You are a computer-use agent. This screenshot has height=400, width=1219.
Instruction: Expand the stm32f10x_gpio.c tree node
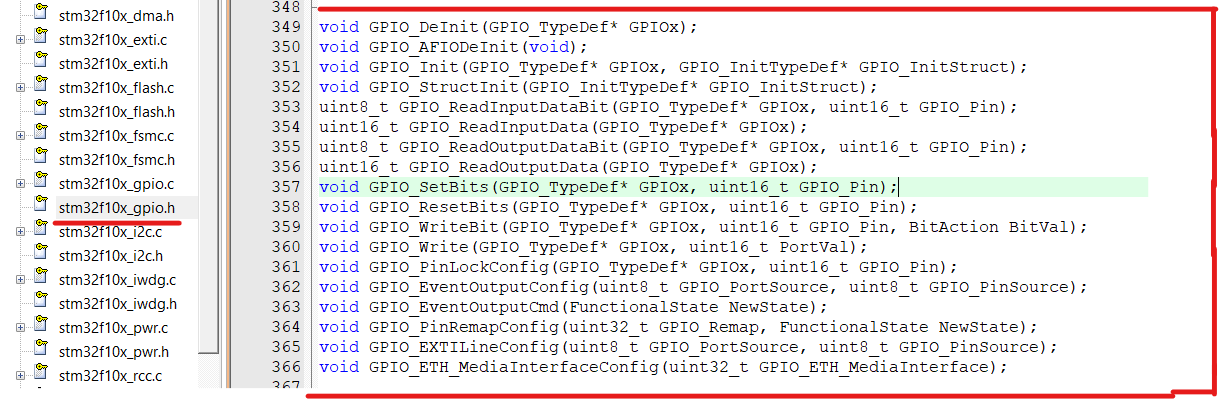coord(20,184)
